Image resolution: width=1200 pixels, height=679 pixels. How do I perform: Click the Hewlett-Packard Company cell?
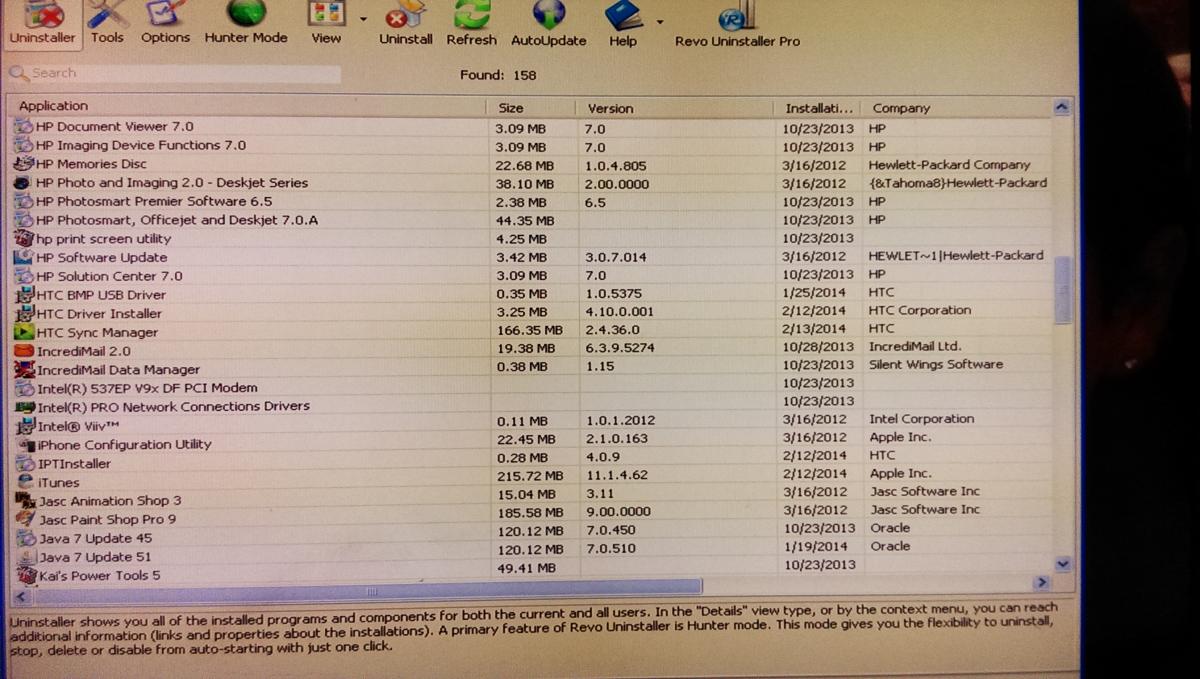[949, 165]
